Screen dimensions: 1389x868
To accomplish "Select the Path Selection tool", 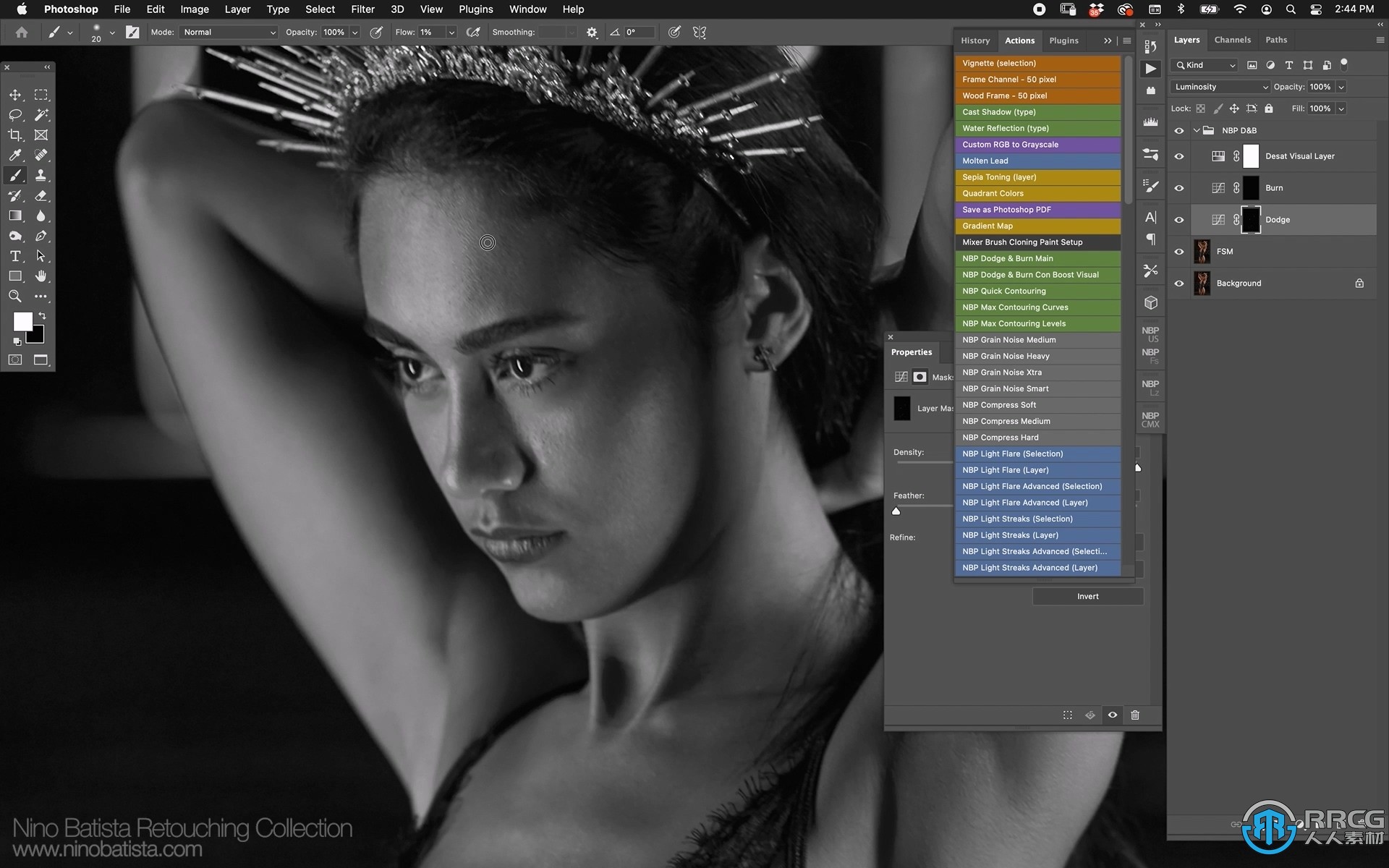I will [x=41, y=256].
